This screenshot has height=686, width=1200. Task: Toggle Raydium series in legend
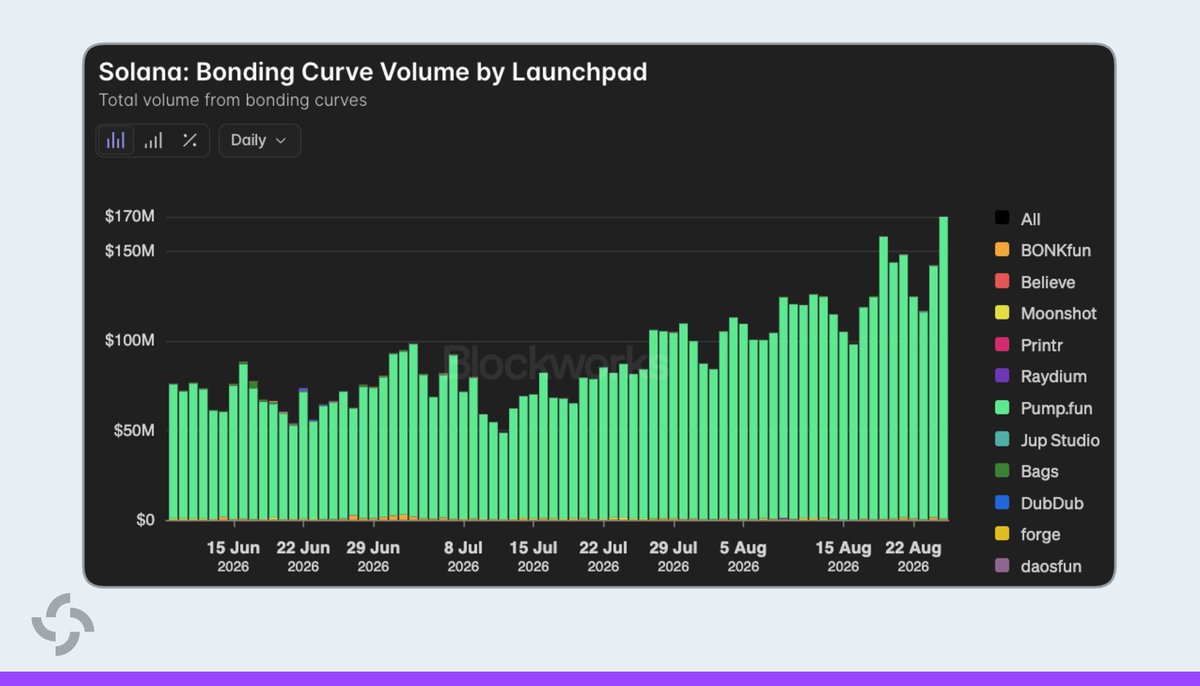1041,377
